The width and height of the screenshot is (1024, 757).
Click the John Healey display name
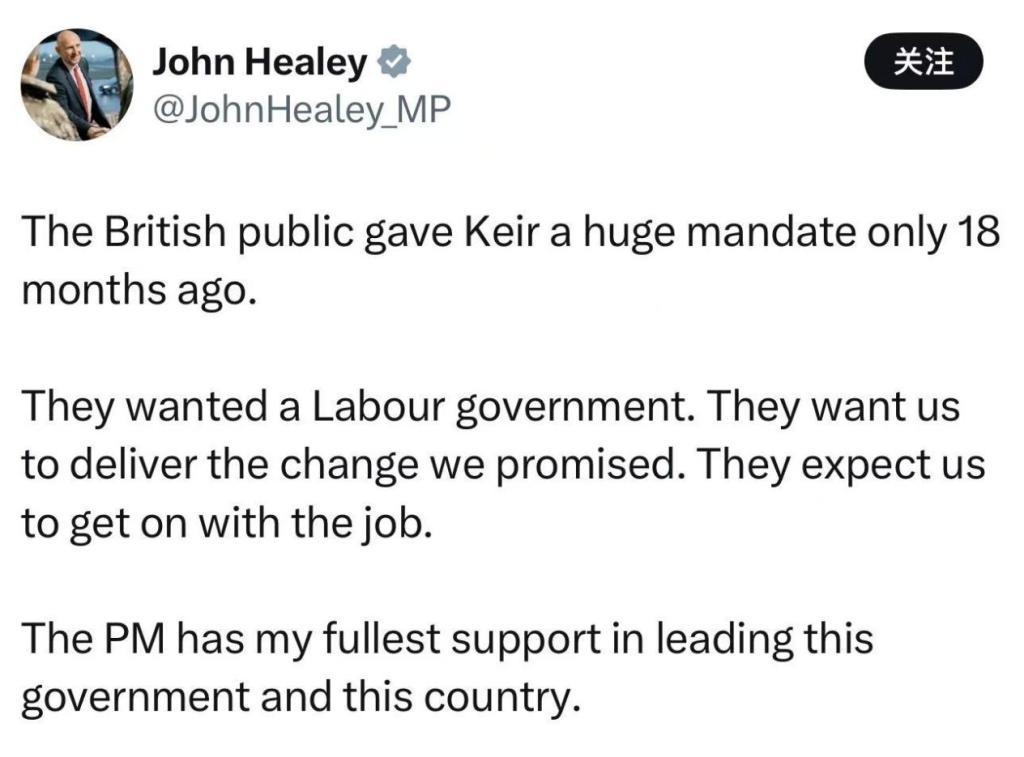(258, 62)
